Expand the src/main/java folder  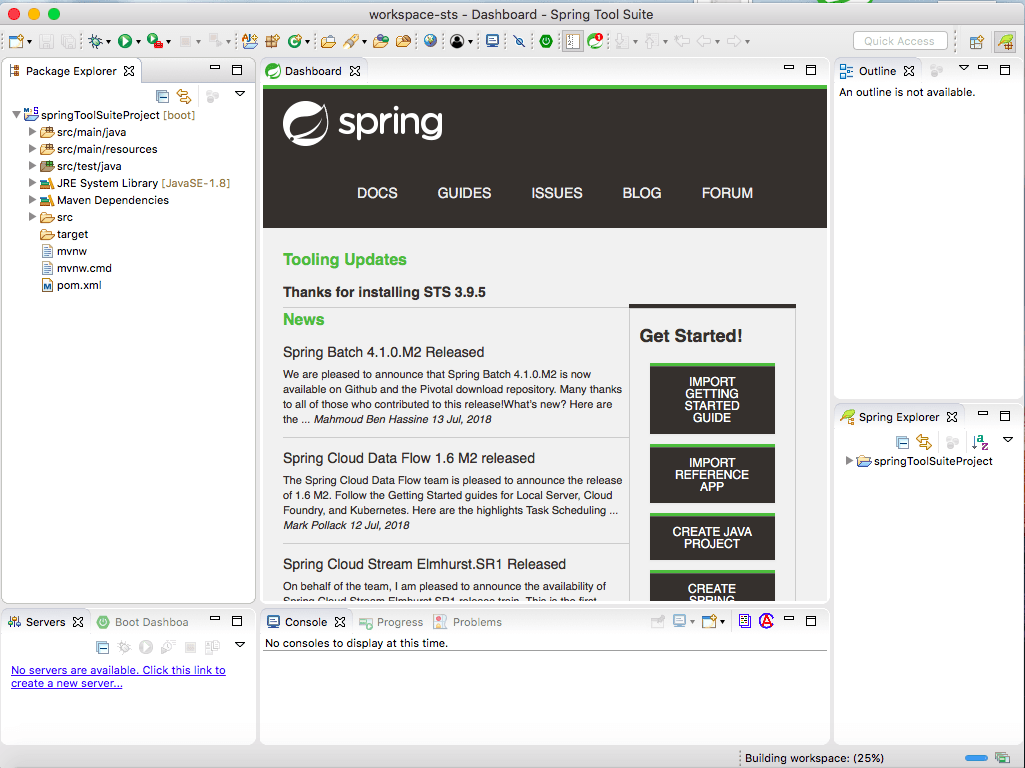coord(32,131)
